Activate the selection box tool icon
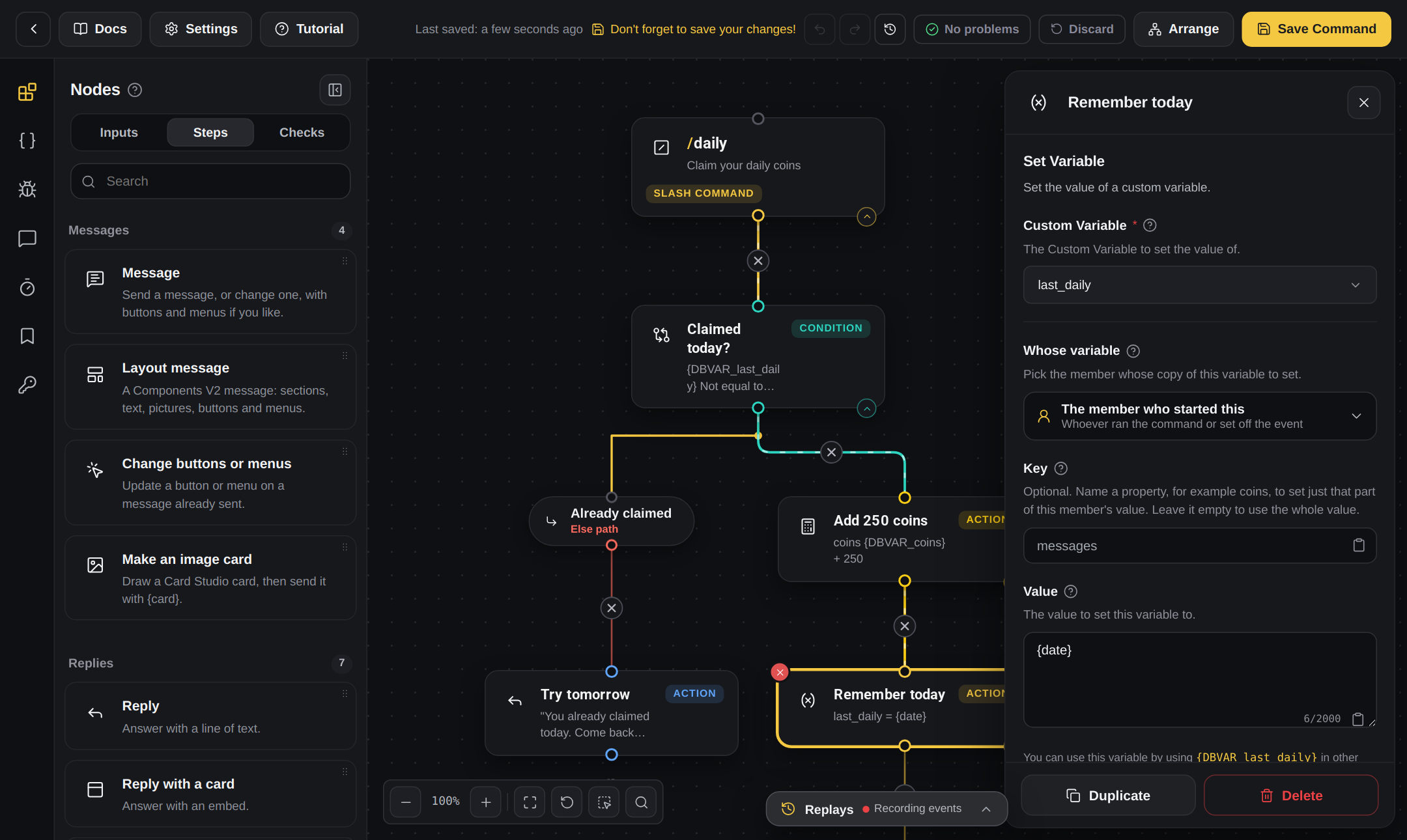1407x840 pixels. tap(604, 802)
